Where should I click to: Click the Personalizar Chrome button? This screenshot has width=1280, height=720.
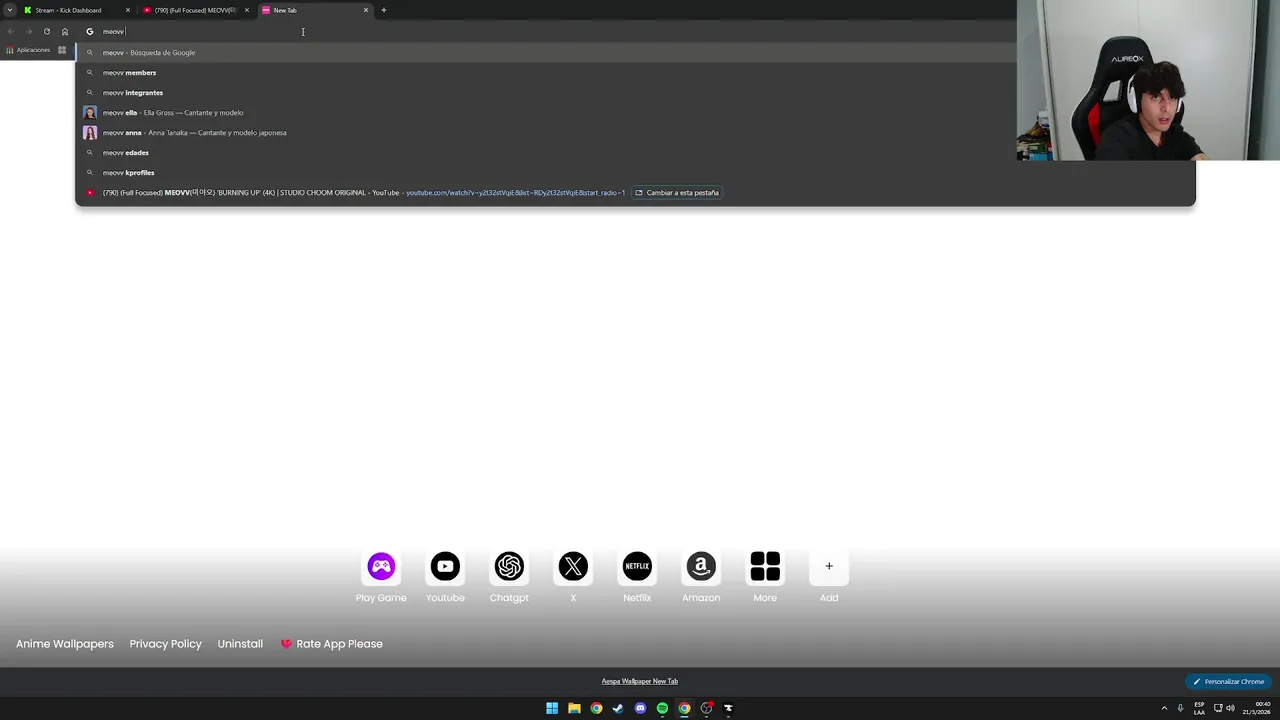pos(1228,681)
